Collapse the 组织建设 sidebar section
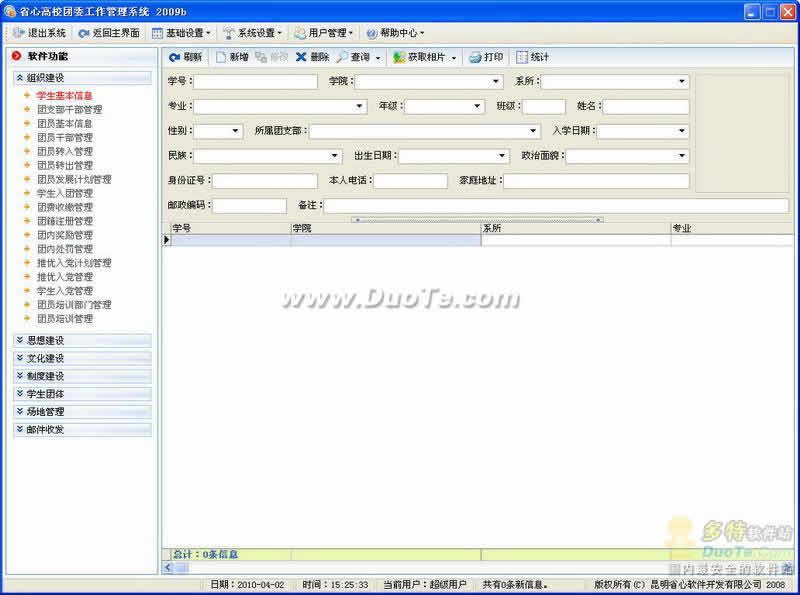The width and height of the screenshot is (800, 595). point(20,78)
